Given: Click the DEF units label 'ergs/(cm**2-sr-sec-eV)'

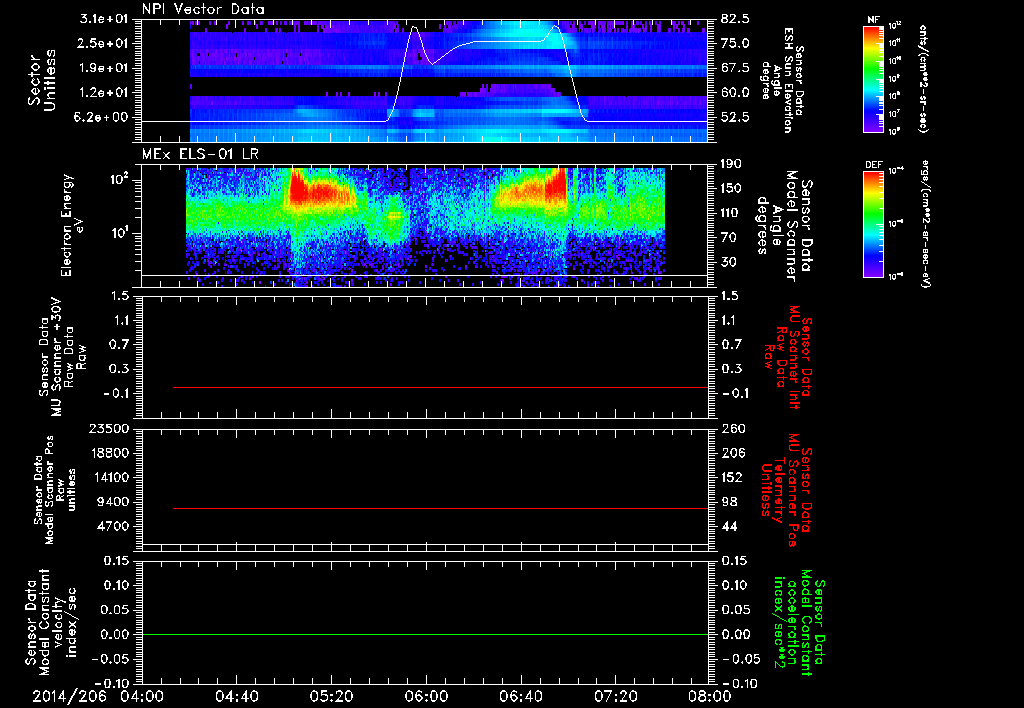Looking at the screenshot, I should 925,223.
